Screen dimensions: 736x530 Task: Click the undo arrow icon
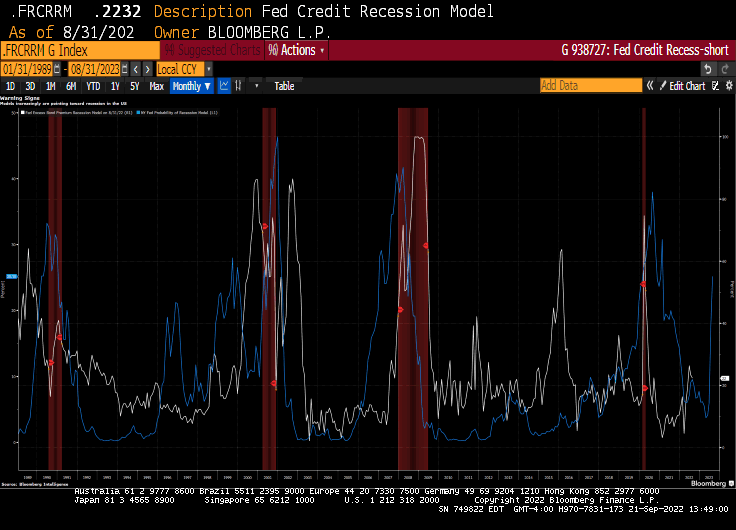[x=708, y=68]
